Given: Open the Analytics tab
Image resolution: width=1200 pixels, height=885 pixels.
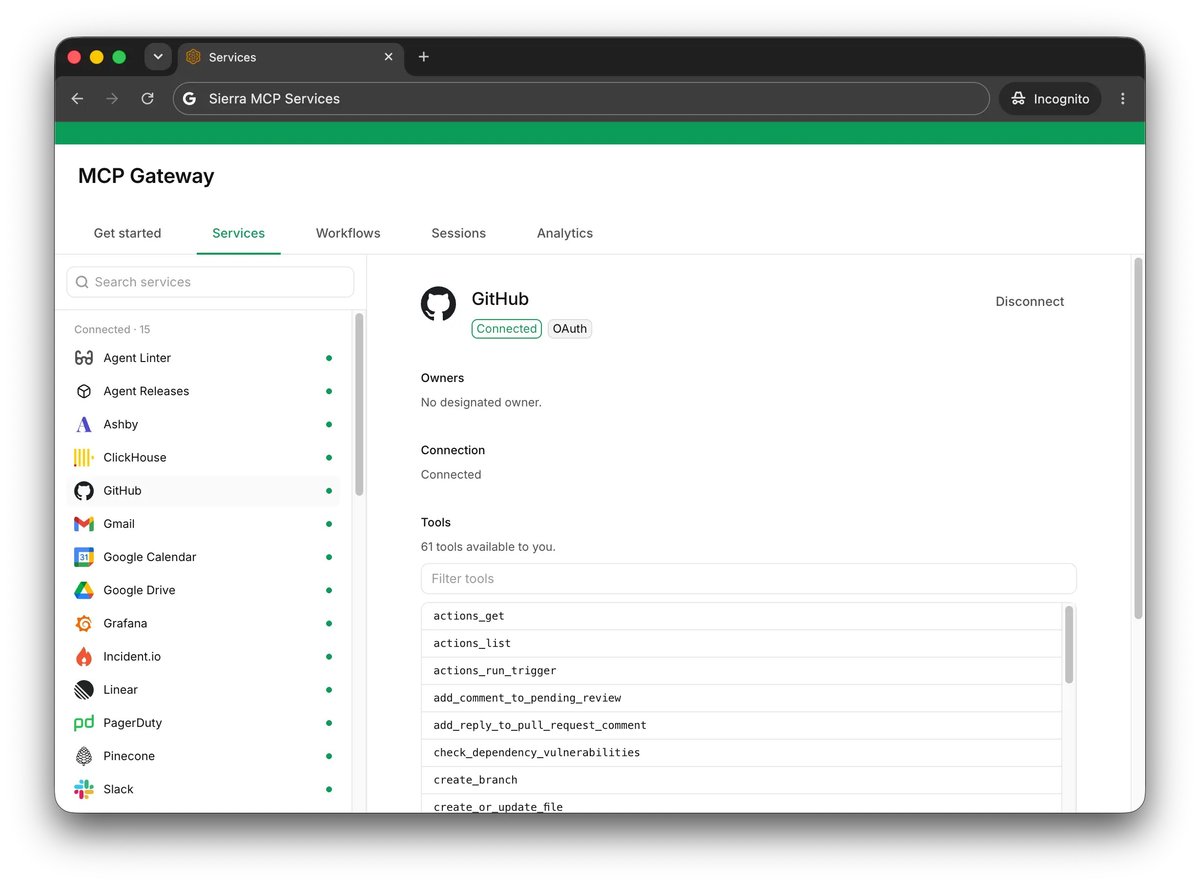Looking at the screenshot, I should tap(565, 233).
